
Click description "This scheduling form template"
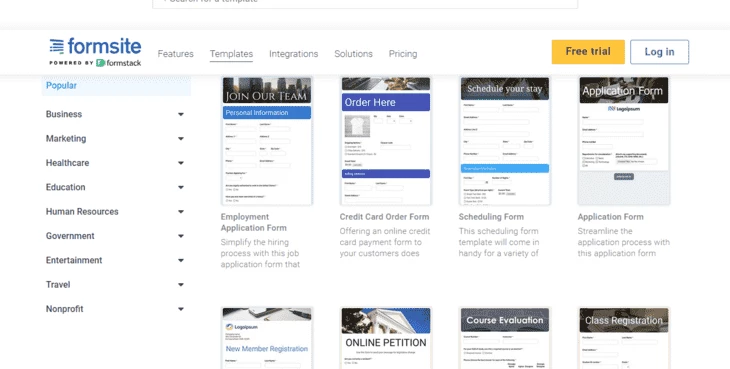[499, 242]
